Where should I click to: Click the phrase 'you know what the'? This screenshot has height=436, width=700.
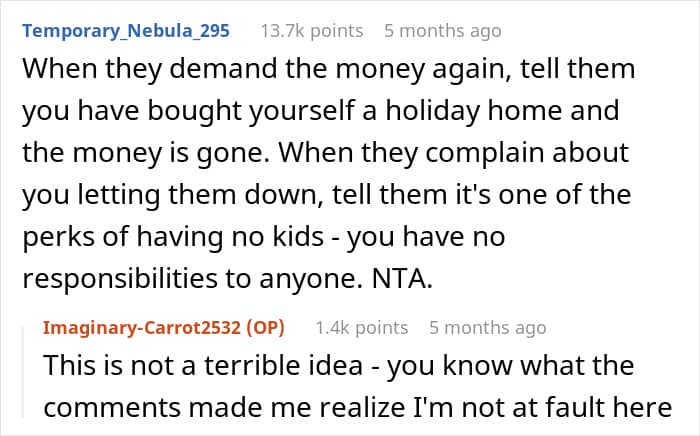510,365
